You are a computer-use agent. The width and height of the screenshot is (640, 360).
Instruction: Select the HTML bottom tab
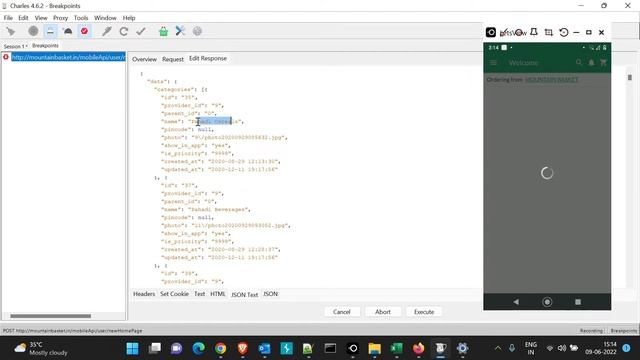[218, 294]
